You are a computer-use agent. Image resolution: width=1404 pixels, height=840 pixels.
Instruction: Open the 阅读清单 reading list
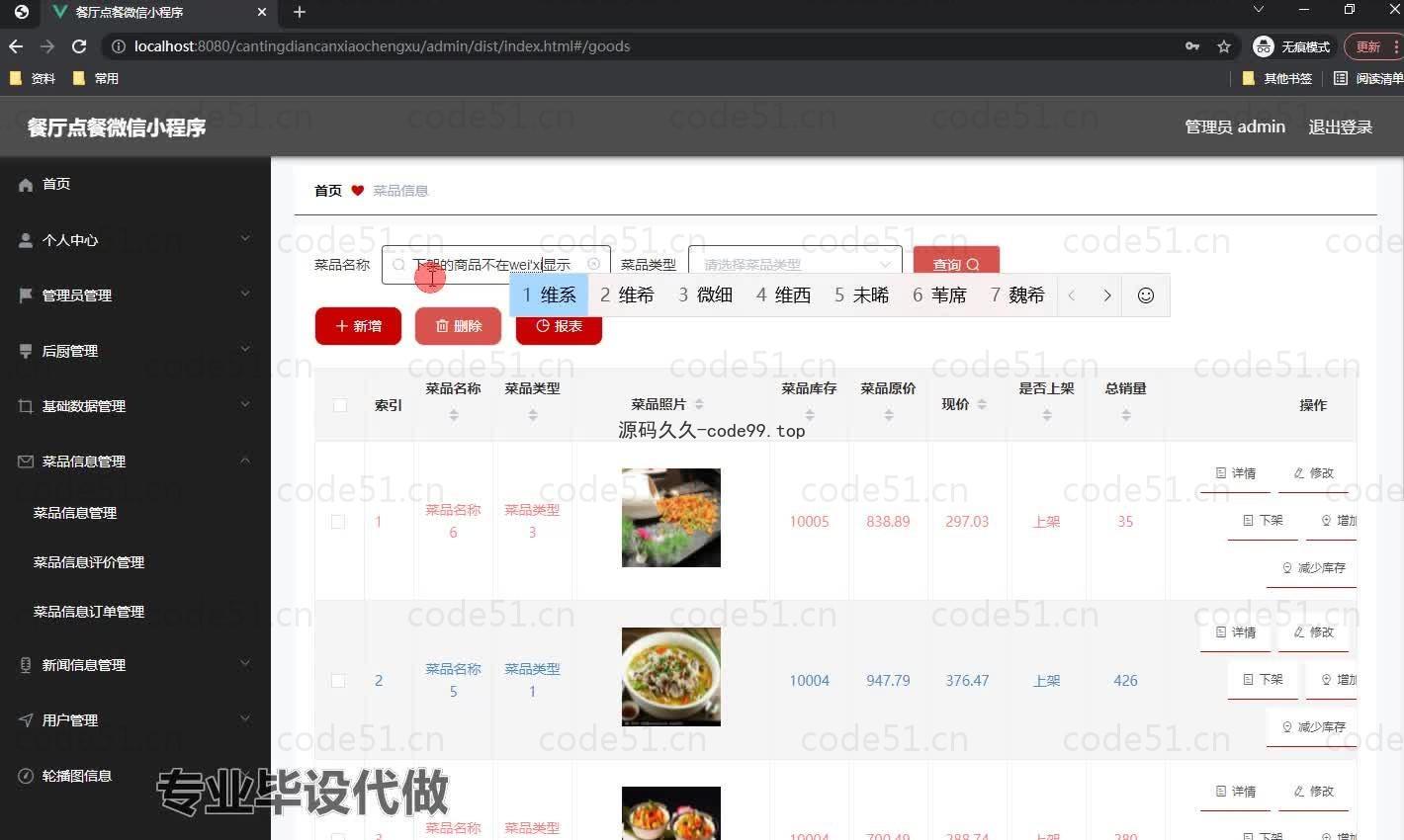(1368, 78)
